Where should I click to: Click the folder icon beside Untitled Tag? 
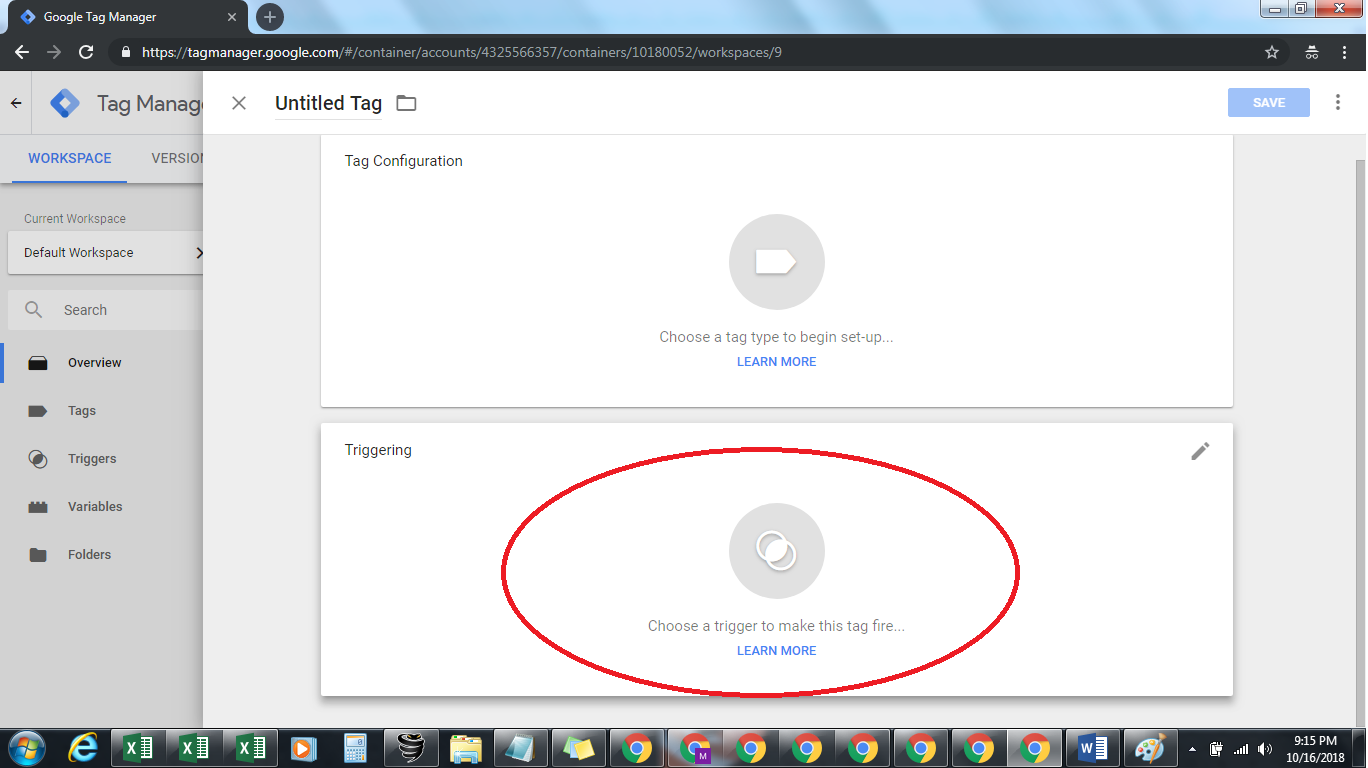[406, 103]
